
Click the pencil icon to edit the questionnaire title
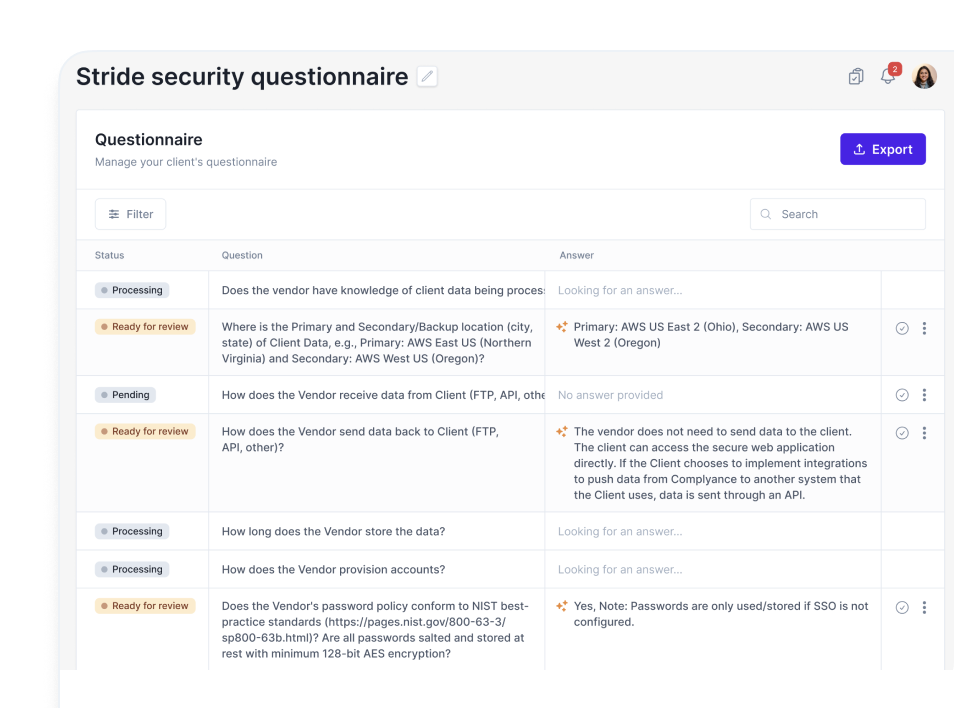point(427,77)
